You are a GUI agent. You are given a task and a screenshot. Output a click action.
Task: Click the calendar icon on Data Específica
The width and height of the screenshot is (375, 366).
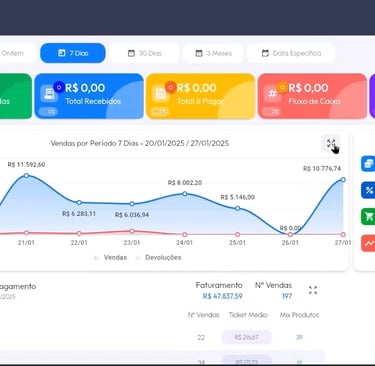click(x=265, y=53)
